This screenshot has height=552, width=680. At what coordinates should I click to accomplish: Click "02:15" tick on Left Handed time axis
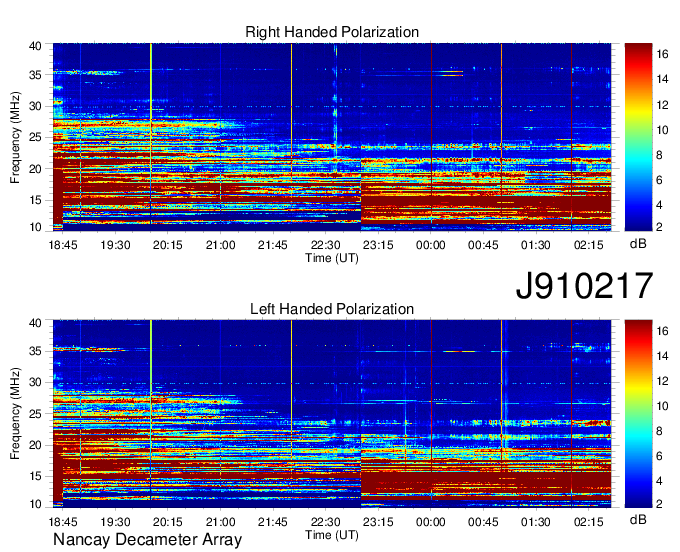pyautogui.click(x=588, y=522)
